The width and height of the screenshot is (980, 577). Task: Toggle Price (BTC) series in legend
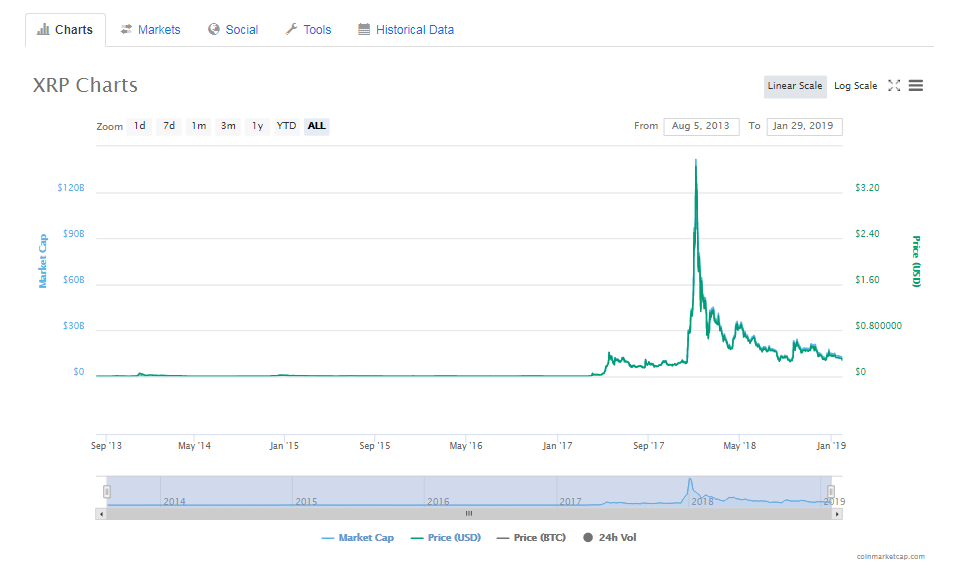tap(531, 538)
